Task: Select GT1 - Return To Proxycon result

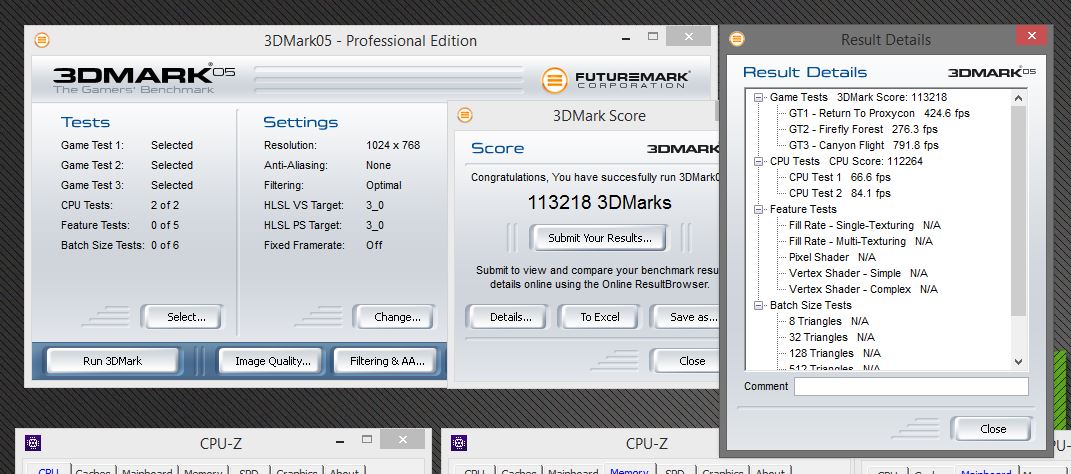Action: click(879, 113)
